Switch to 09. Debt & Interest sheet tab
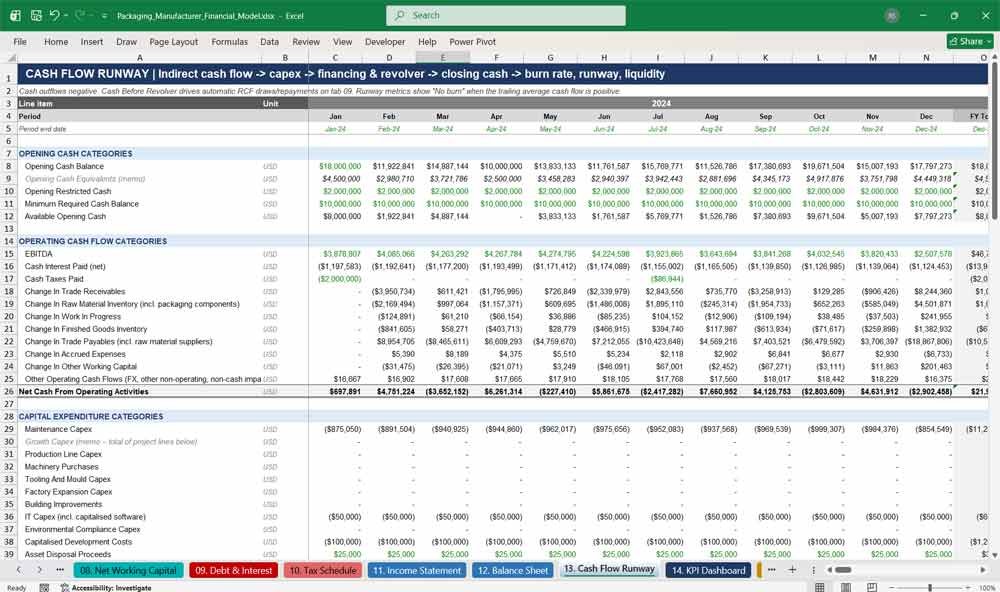The width and height of the screenshot is (1000, 592). tap(233, 570)
